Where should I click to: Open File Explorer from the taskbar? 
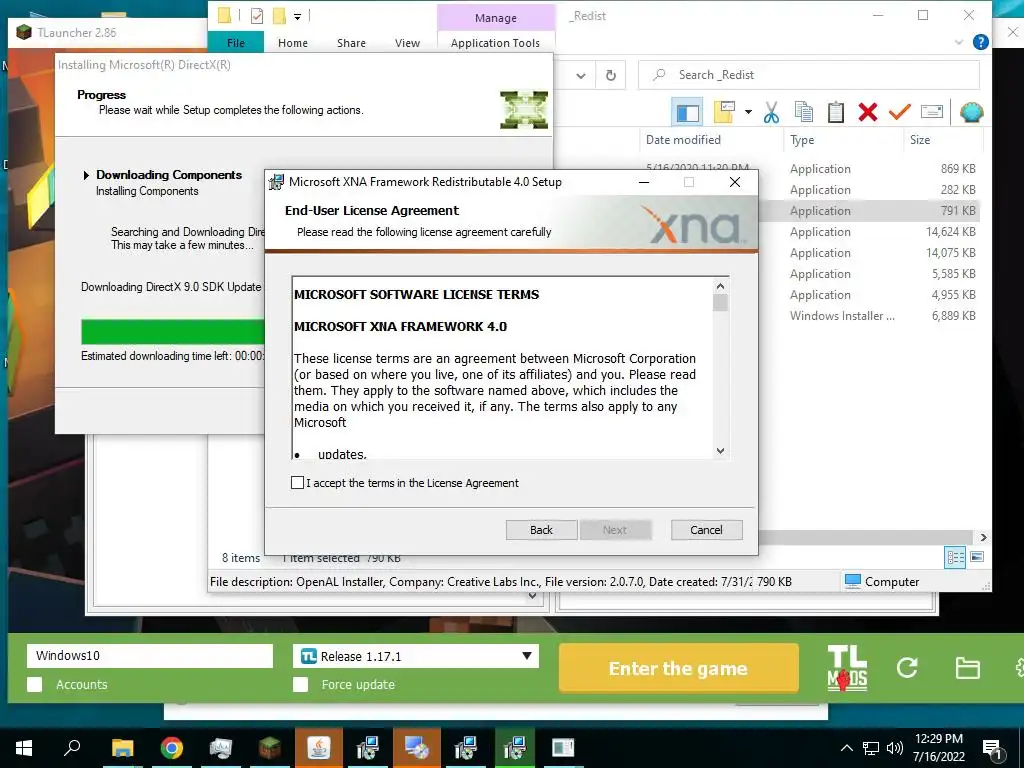coord(122,748)
